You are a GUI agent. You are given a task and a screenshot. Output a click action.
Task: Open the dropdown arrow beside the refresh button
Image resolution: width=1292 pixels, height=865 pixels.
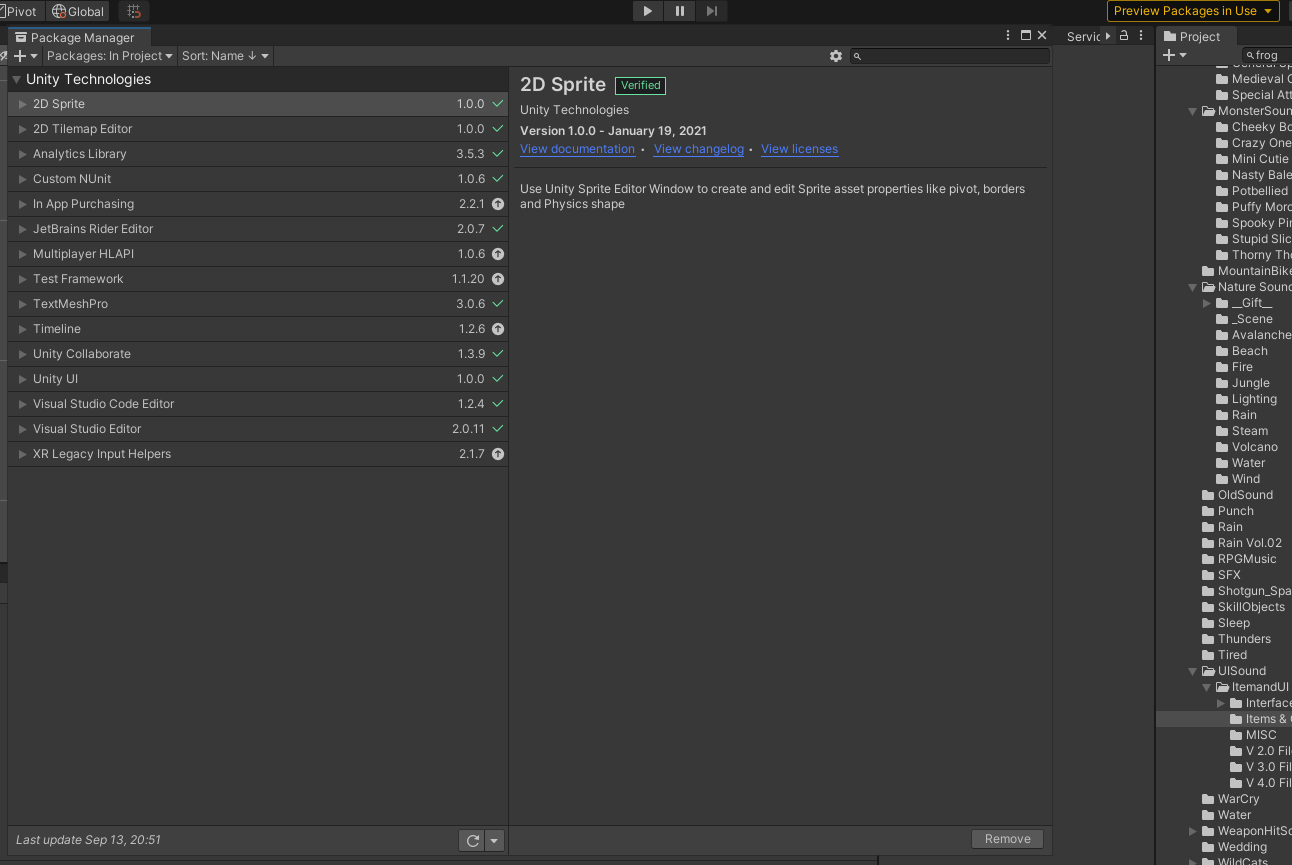click(x=494, y=841)
